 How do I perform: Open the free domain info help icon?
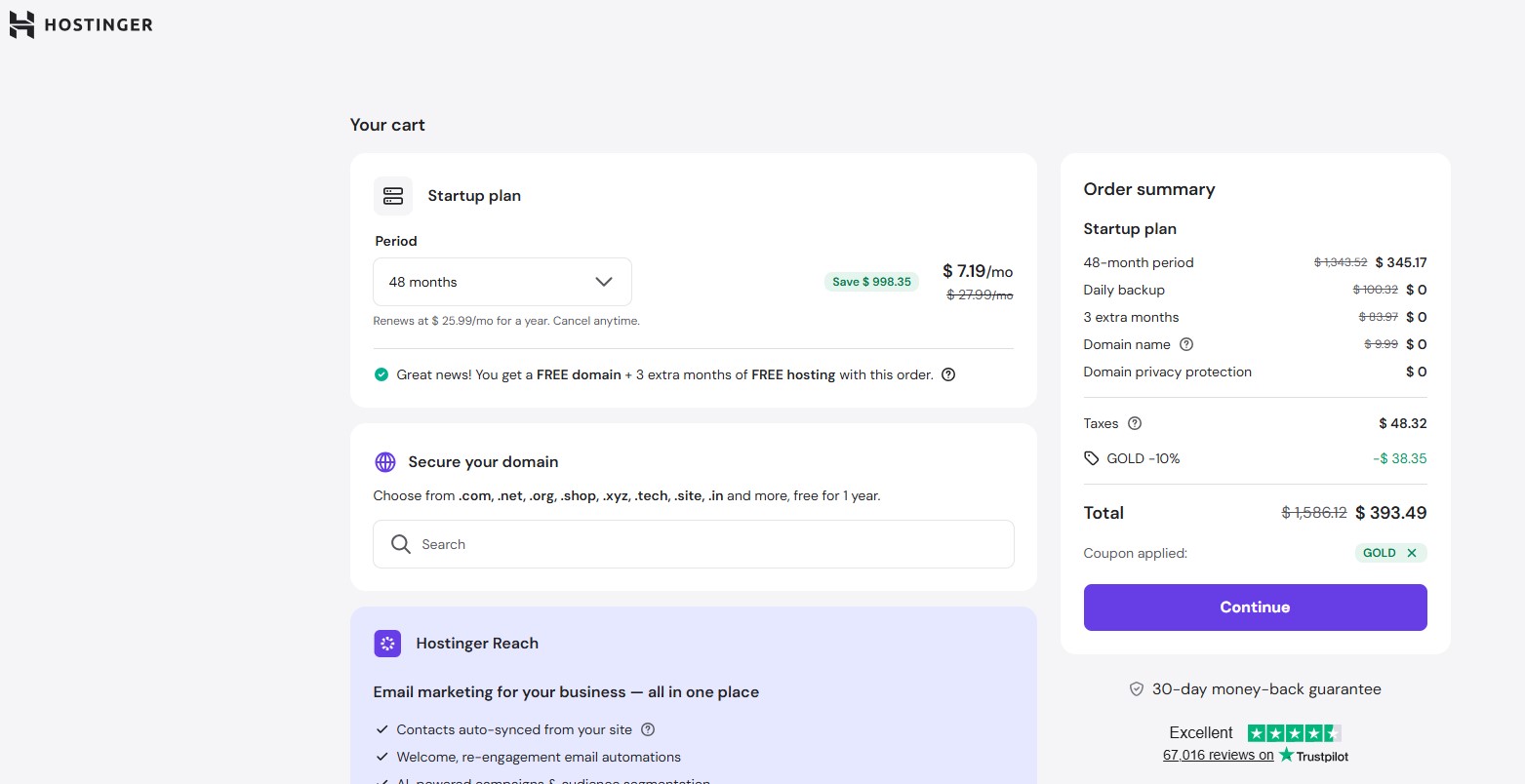(948, 374)
